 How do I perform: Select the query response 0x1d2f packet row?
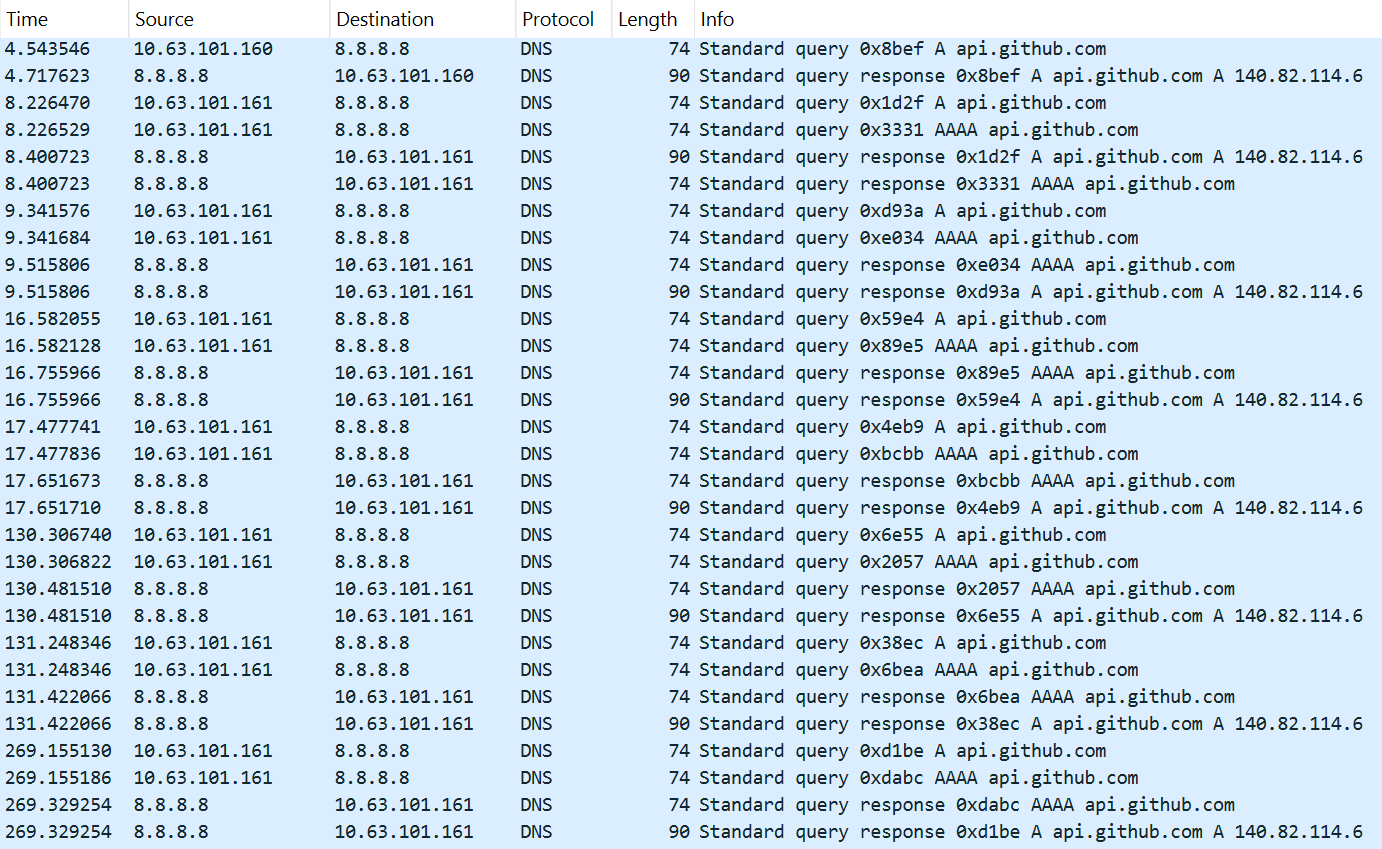[x=900, y=157]
